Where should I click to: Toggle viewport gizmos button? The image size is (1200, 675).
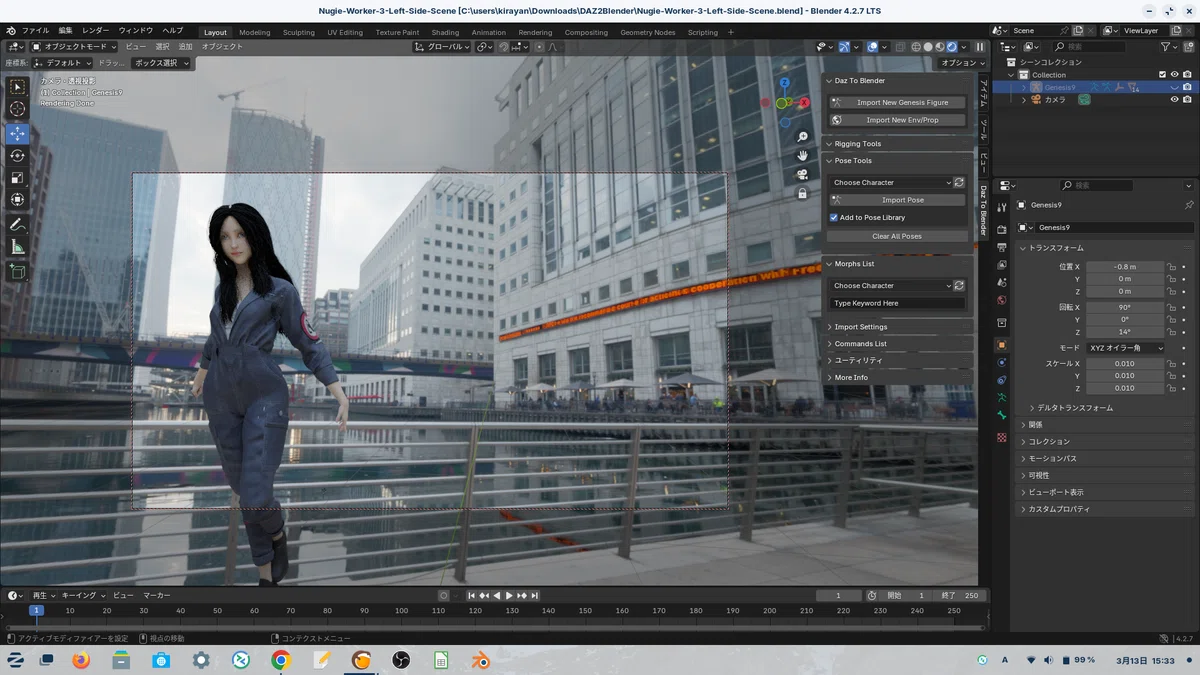pos(845,47)
